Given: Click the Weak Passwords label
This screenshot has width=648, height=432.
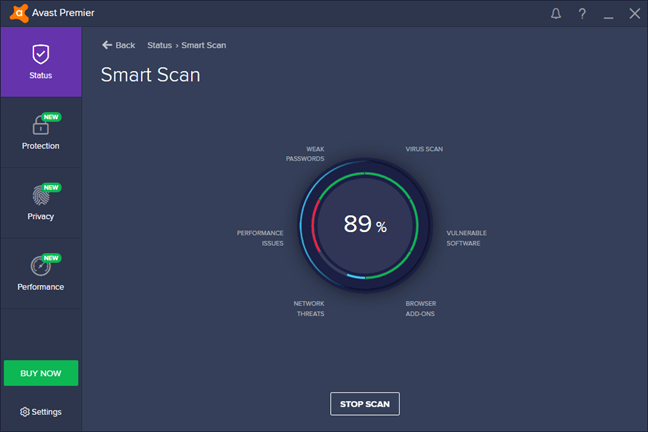Looking at the screenshot, I should pos(304,154).
